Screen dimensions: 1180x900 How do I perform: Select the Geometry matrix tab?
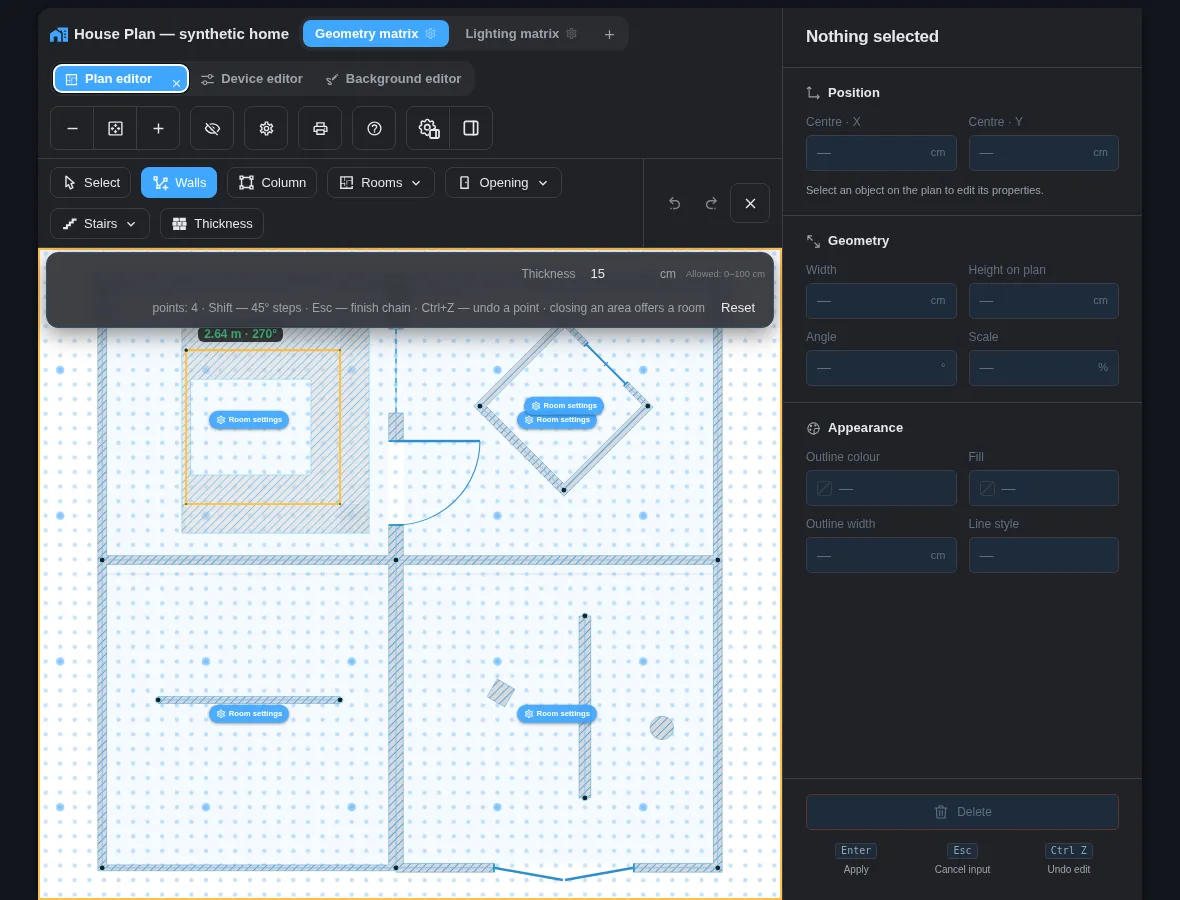(376, 34)
